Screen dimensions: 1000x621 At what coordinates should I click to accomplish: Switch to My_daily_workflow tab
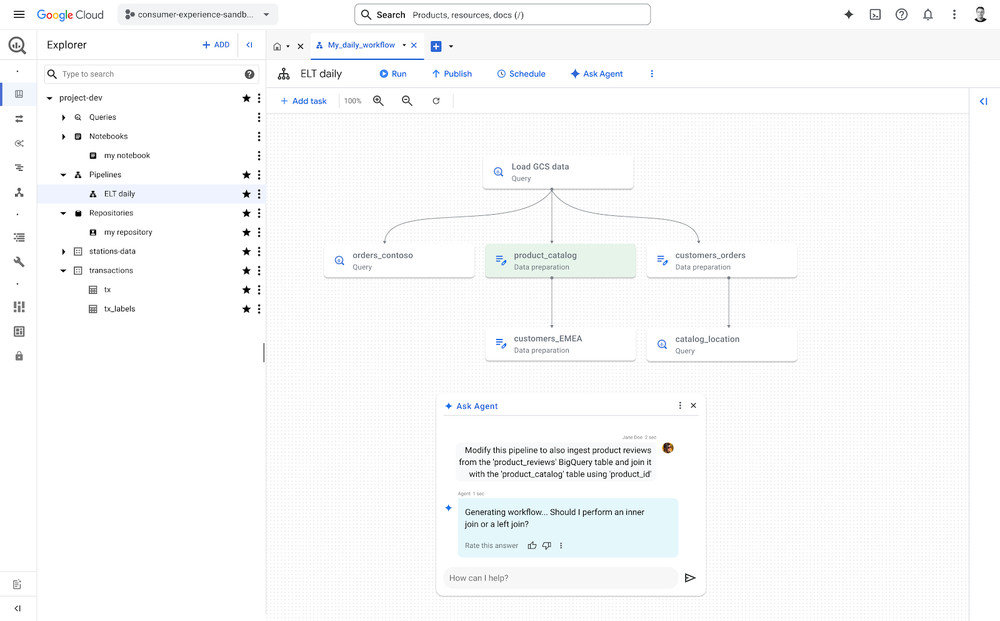362,46
